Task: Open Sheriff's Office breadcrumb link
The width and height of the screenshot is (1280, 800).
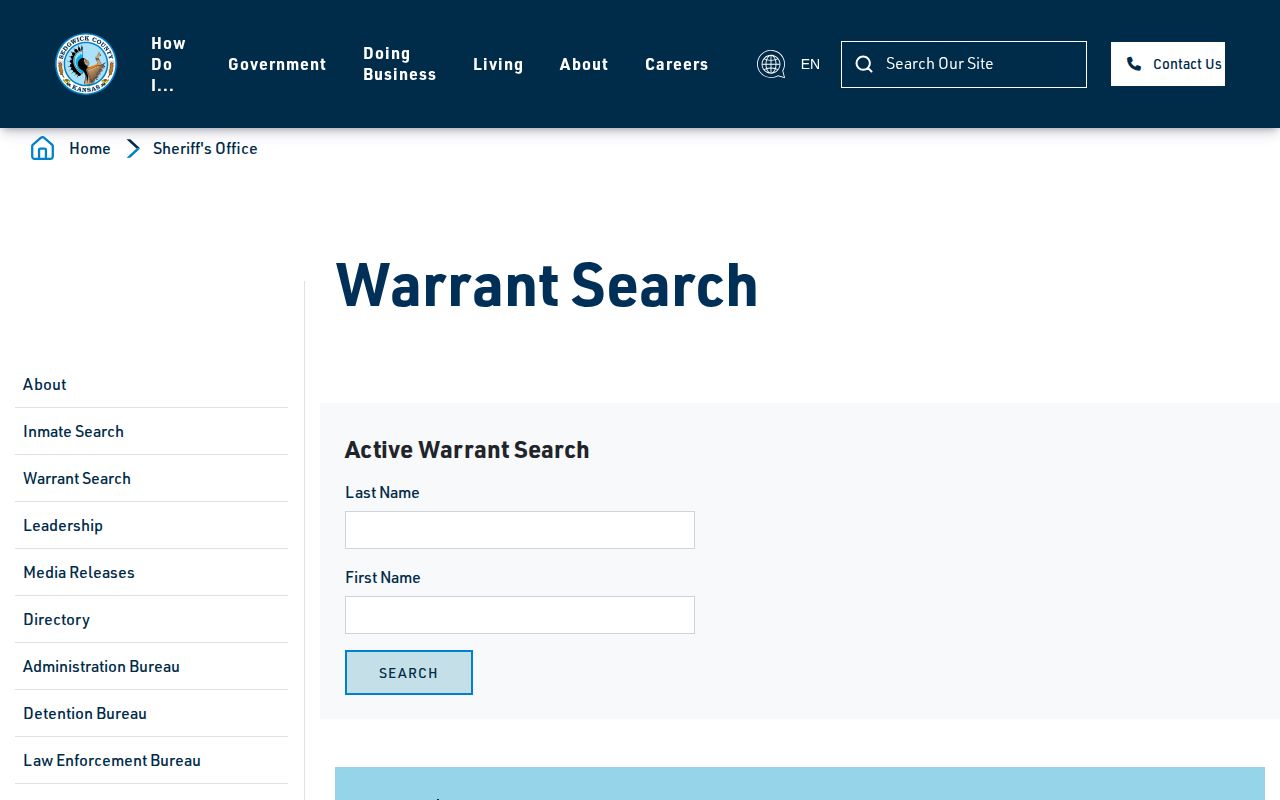Action: pyautogui.click(x=205, y=148)
